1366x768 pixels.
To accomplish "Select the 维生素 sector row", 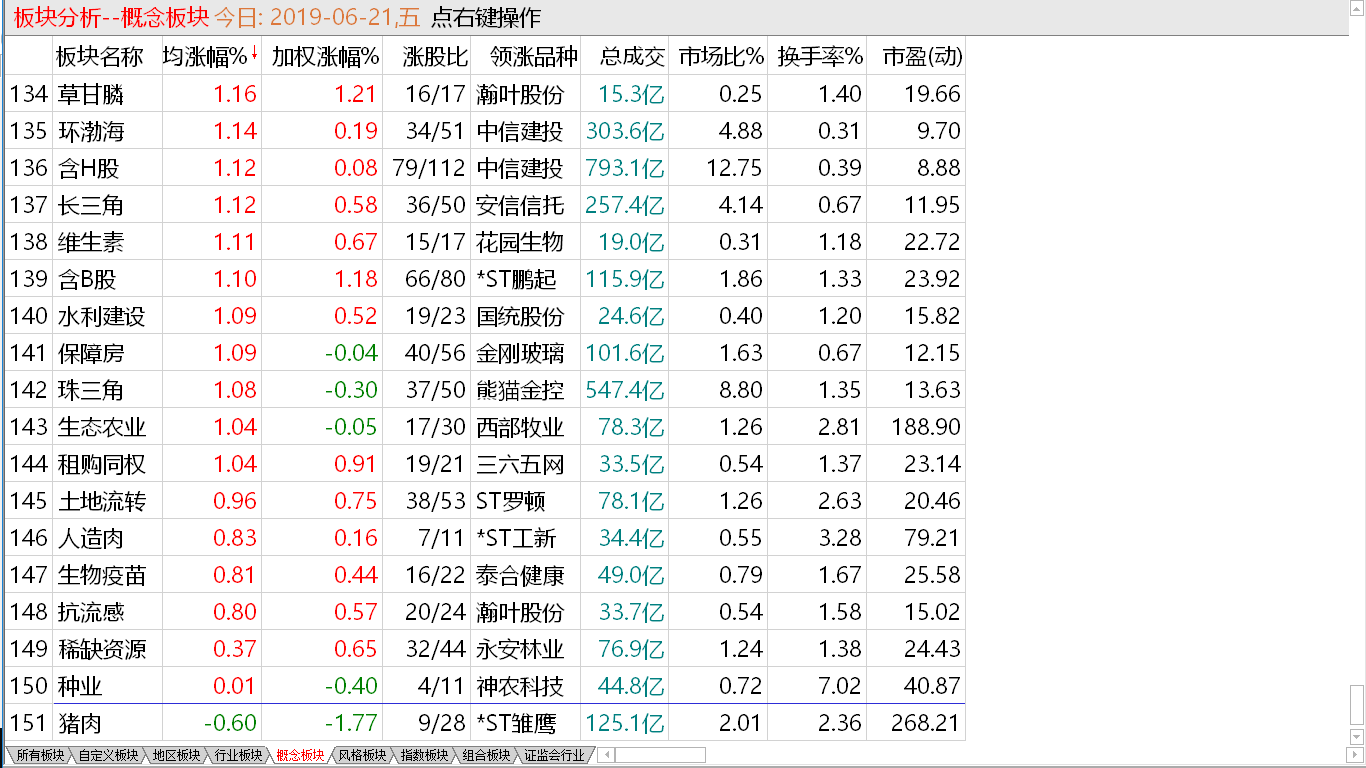I will tap(485, 242).
